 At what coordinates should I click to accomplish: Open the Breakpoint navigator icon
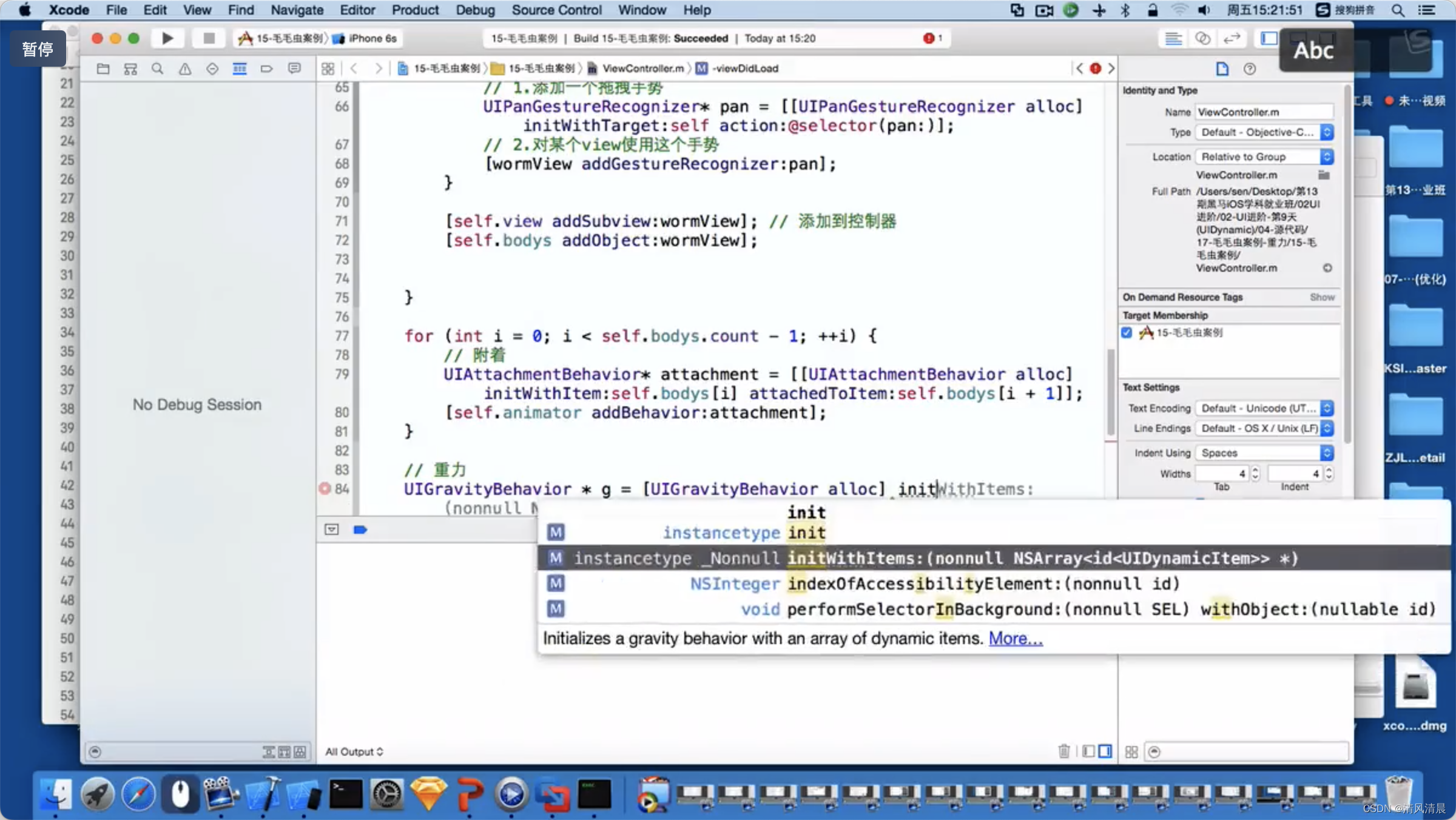click(x=267, y=69)
